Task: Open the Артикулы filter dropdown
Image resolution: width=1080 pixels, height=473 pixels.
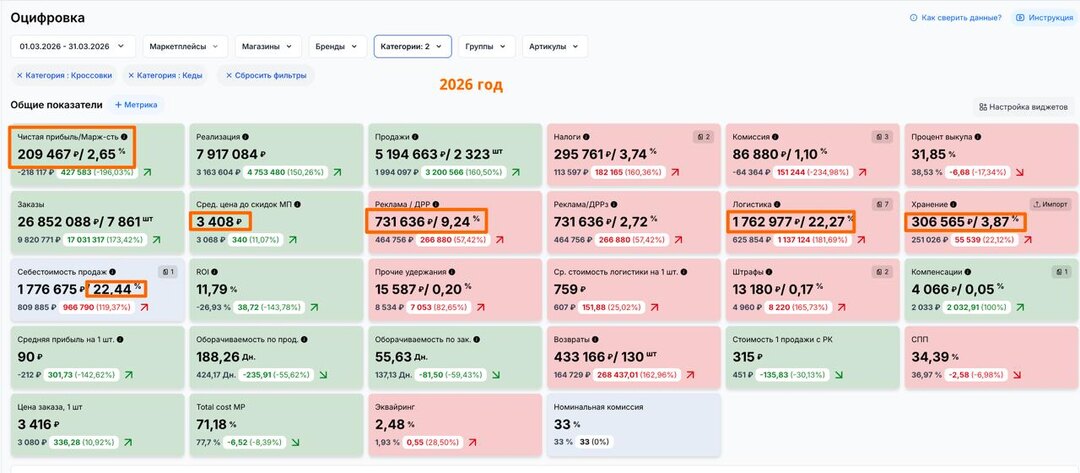Action: pyautogui.click(x=554, y=47)
